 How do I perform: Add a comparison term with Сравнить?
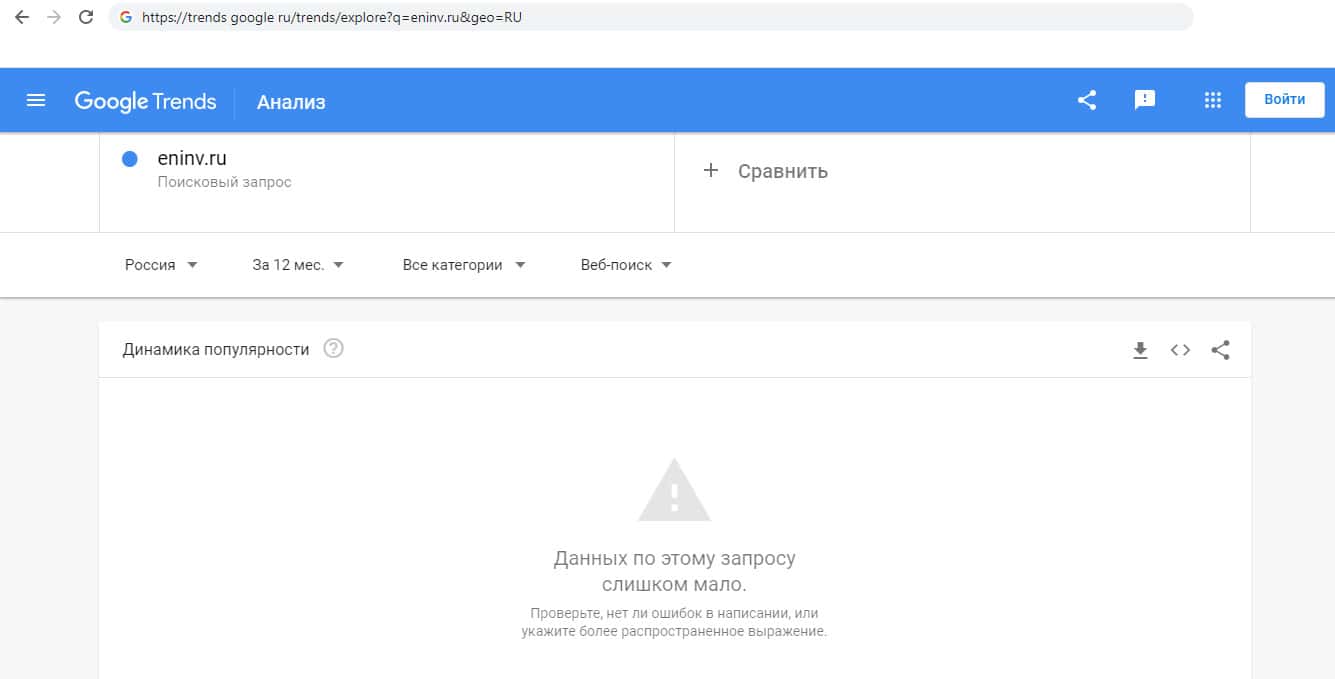coord(766,171)
